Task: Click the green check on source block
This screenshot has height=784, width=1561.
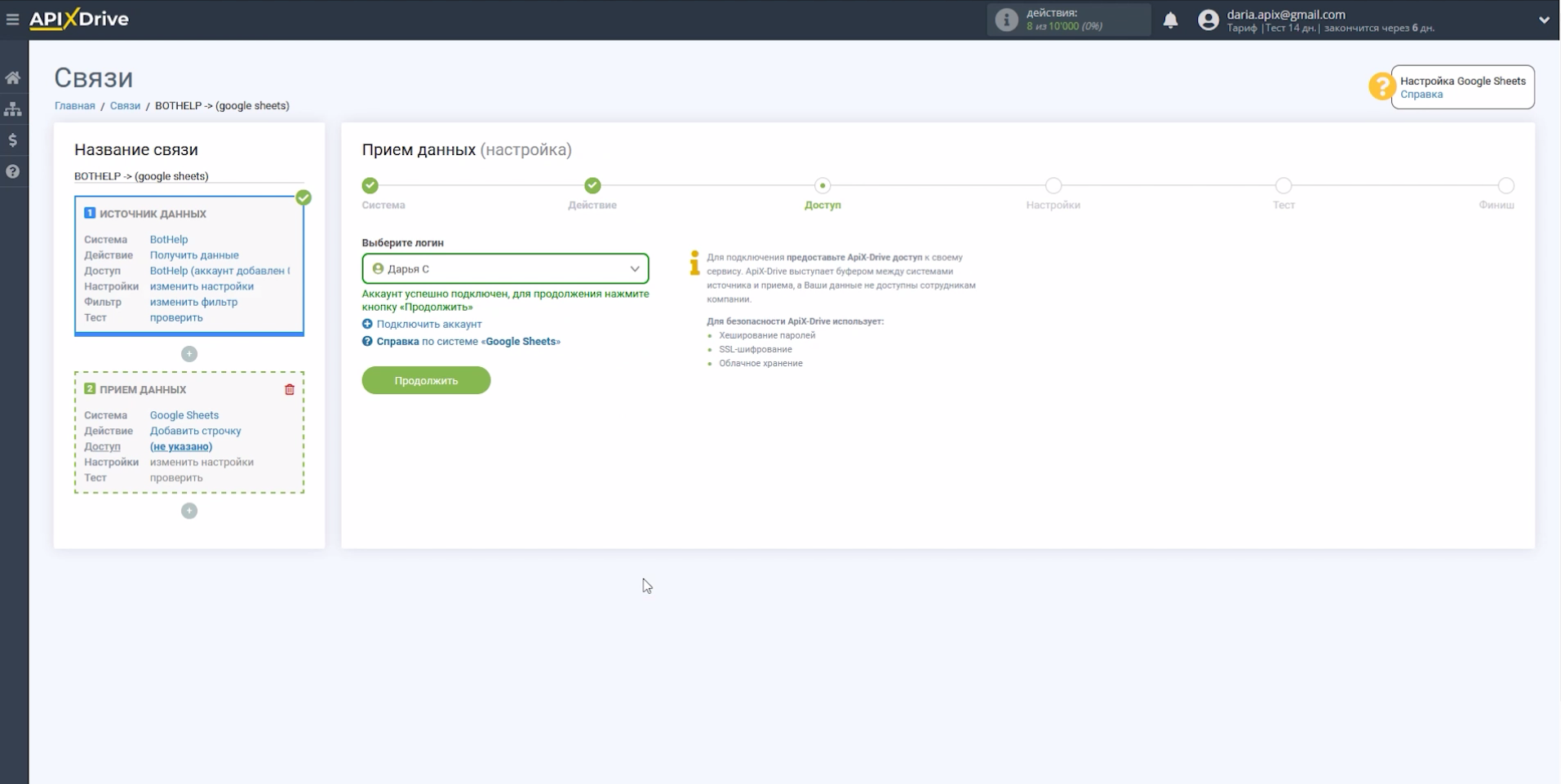Action: [304, 197]
